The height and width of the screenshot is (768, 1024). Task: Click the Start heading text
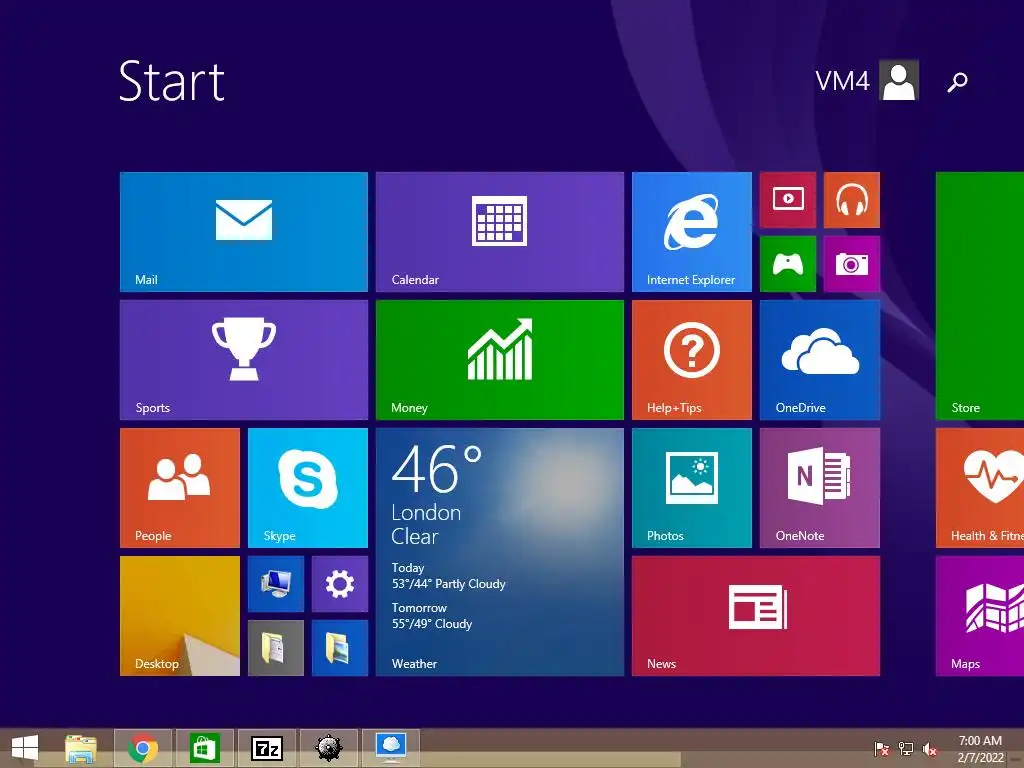tap(172, 81)
